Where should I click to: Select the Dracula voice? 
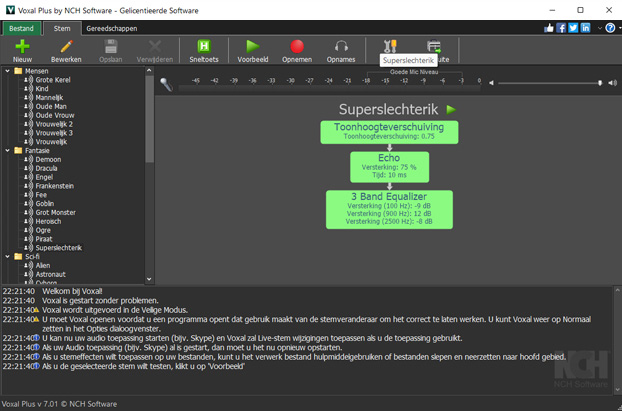[46, 168]
